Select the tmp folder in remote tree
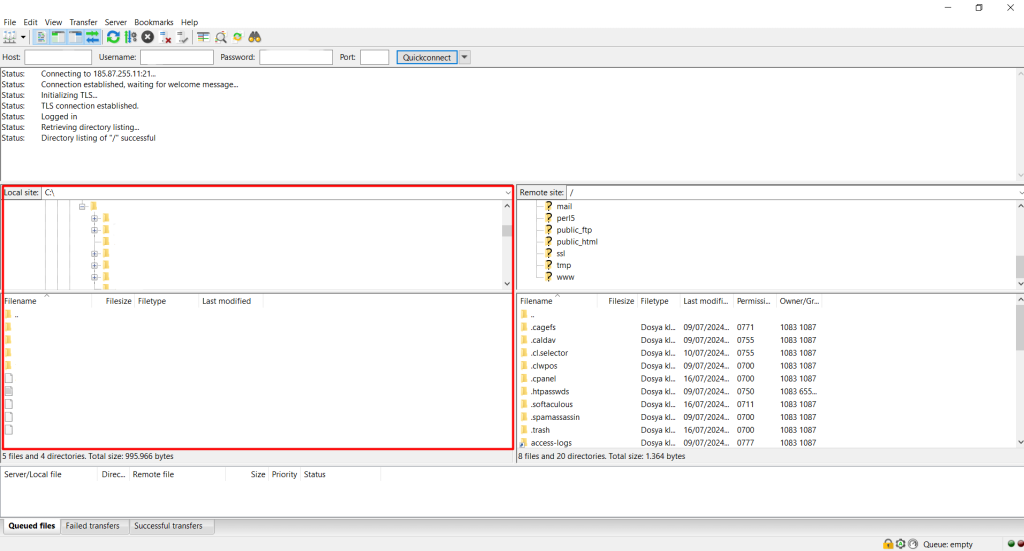Image resolution: width=1024 pixels, height=551 pixels. pyautogui.click(x=564, y=265)
